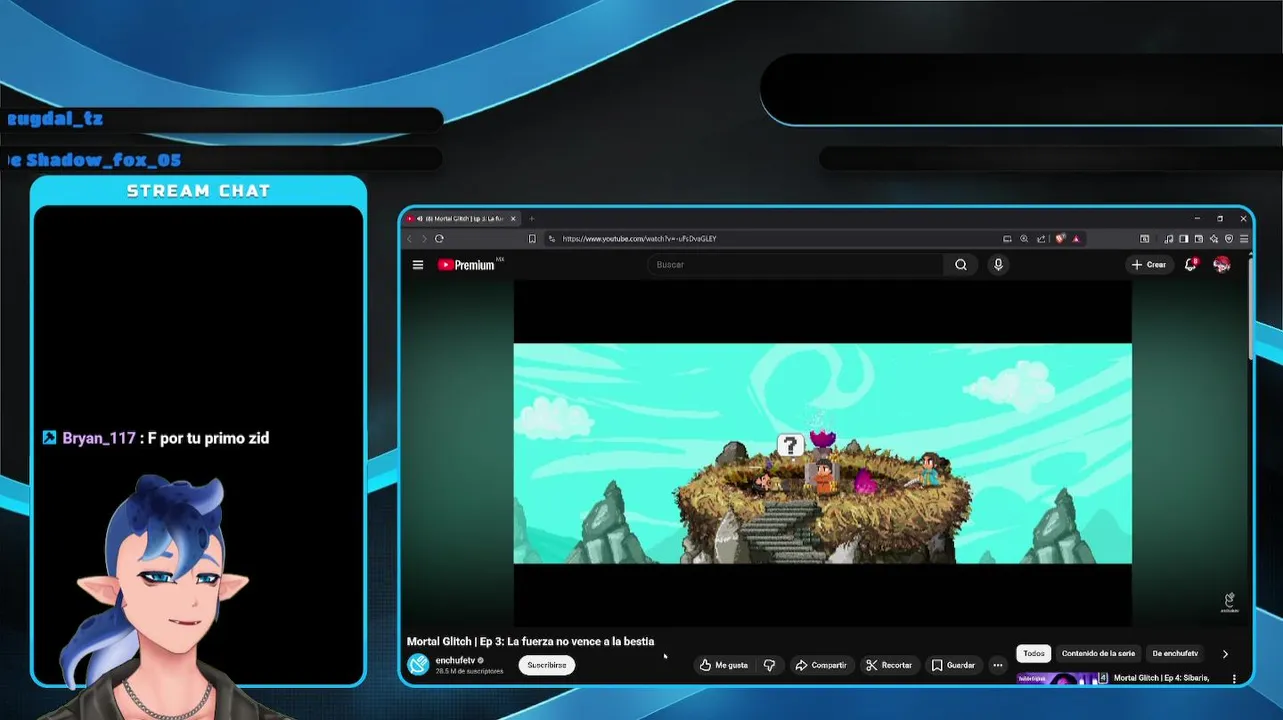Select the Contenido de la serie chip
The width and height of the screenshot is (1283, 720).
1098,653
